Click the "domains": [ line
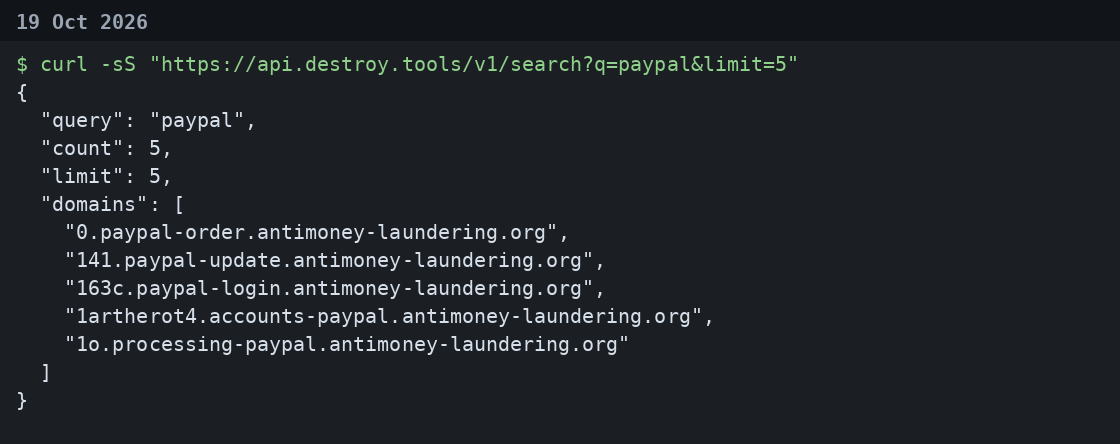This screenshot has width=1120, height=444. [x=112, y=204]
